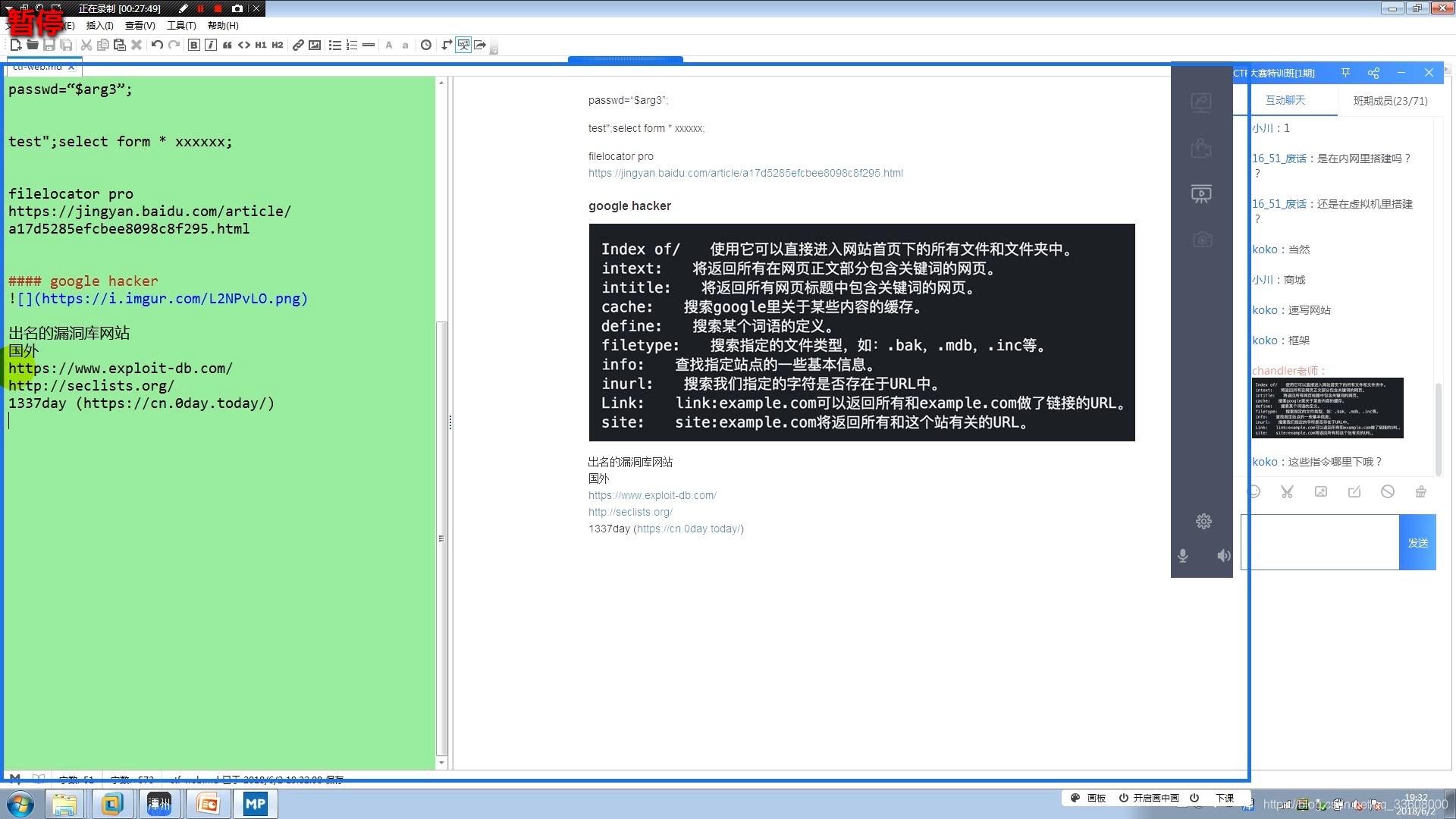Insert a hyperlink via toolbar link icon
This screenshot has width=1456, height=819.
pos(298,45)
